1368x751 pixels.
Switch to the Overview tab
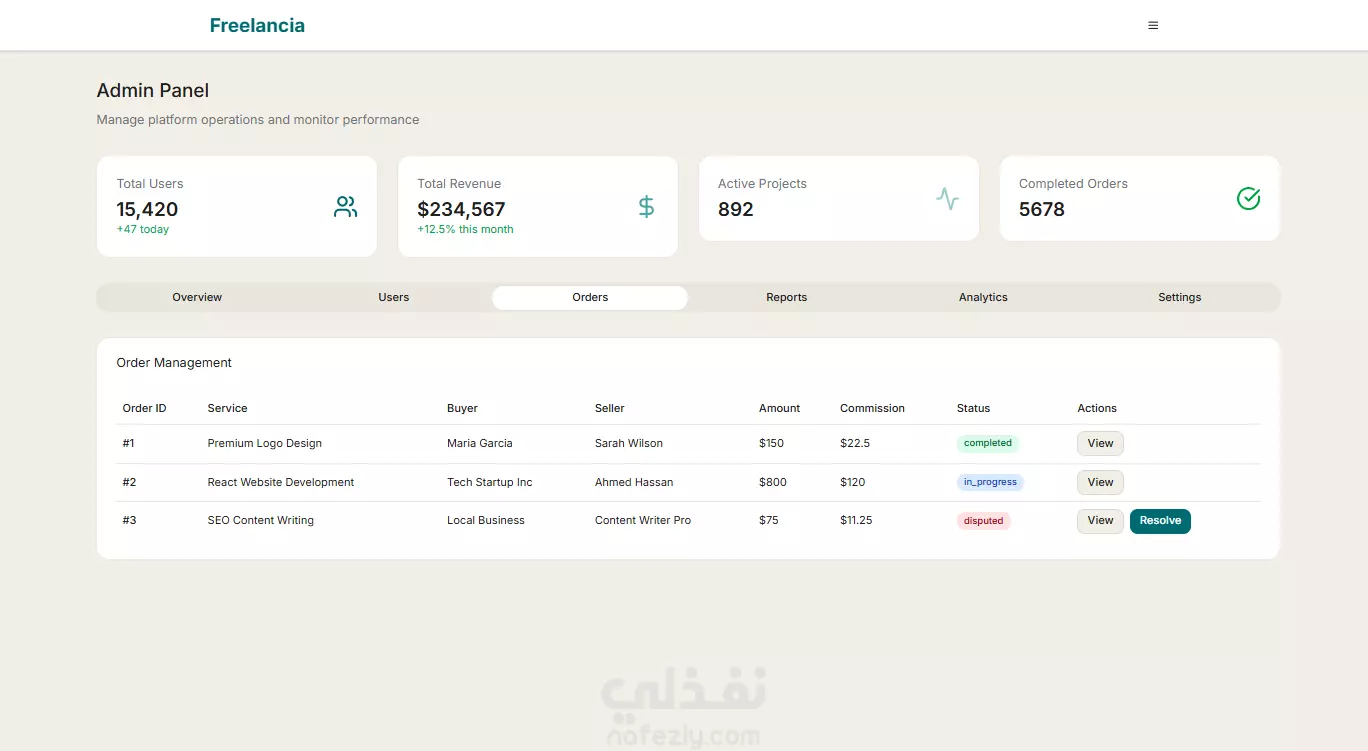[x=197, y=297]
